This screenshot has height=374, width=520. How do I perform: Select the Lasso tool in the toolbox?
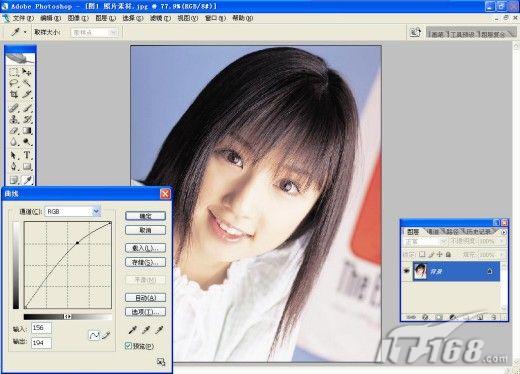point(14,83)
